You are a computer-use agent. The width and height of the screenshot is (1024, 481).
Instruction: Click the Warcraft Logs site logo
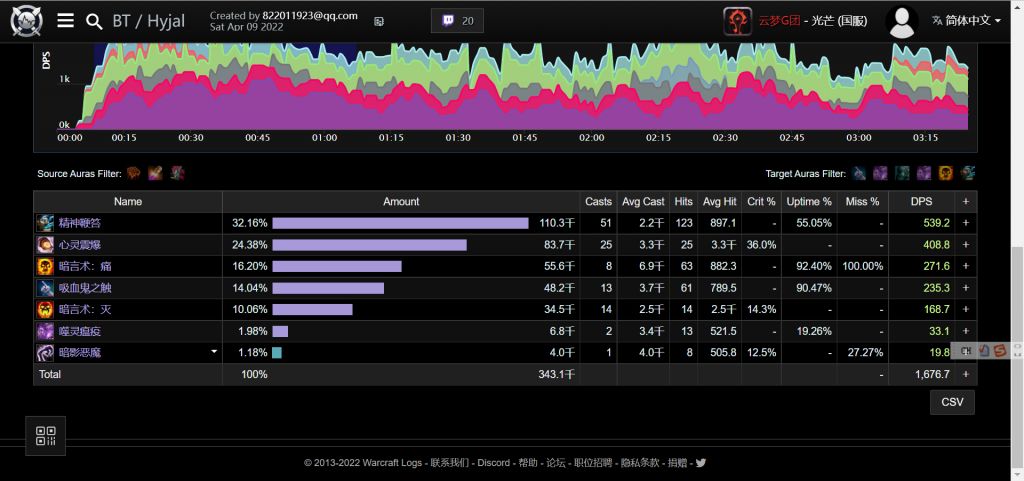27,21
